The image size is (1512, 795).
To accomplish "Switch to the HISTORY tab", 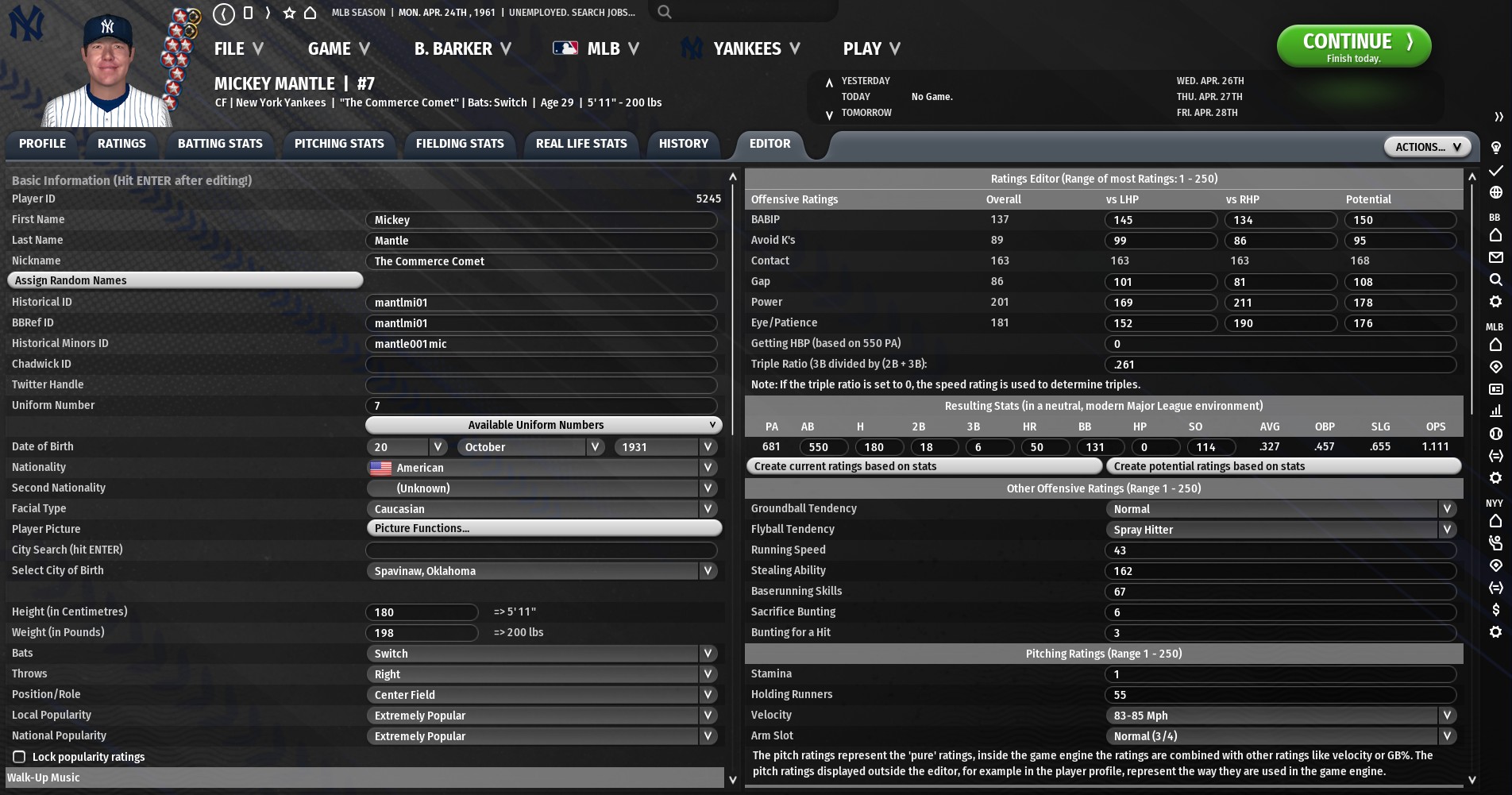I will pyautogui.click(x=683, y=144).
